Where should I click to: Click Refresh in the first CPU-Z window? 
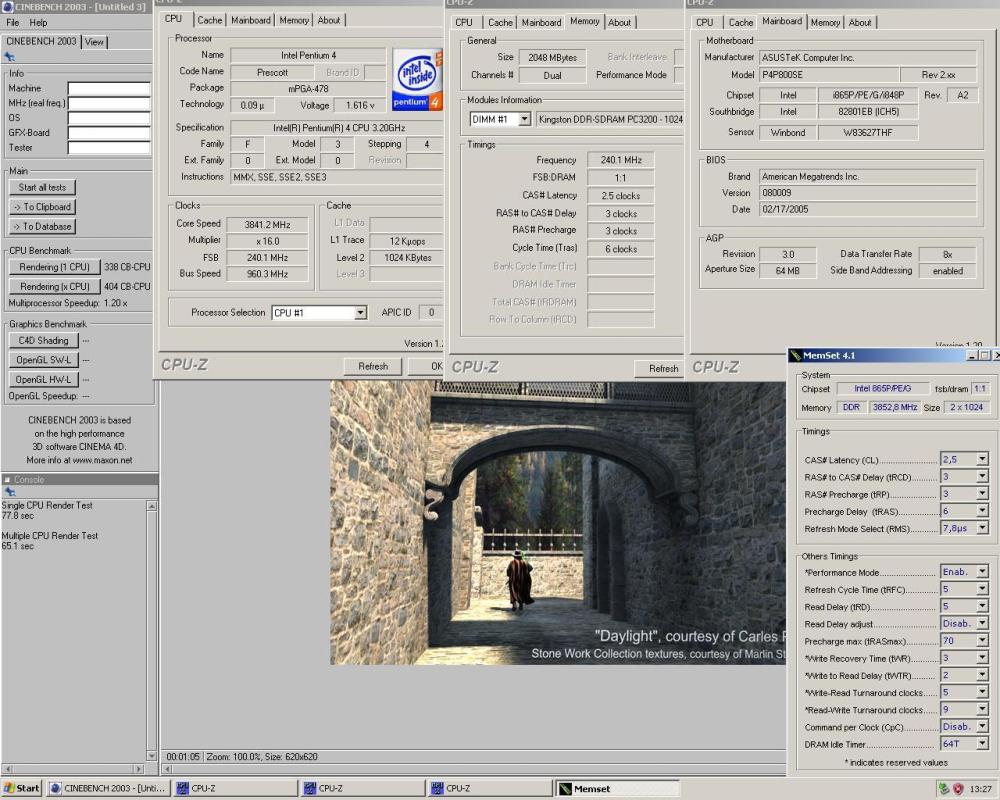pos(373,366)
